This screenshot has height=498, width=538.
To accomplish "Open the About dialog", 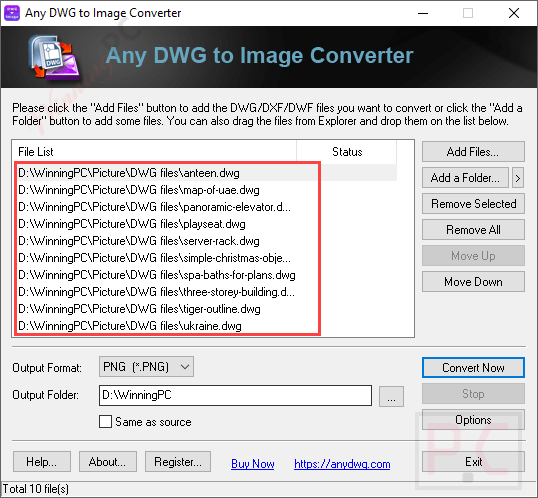I will click(x=108, y=462).
